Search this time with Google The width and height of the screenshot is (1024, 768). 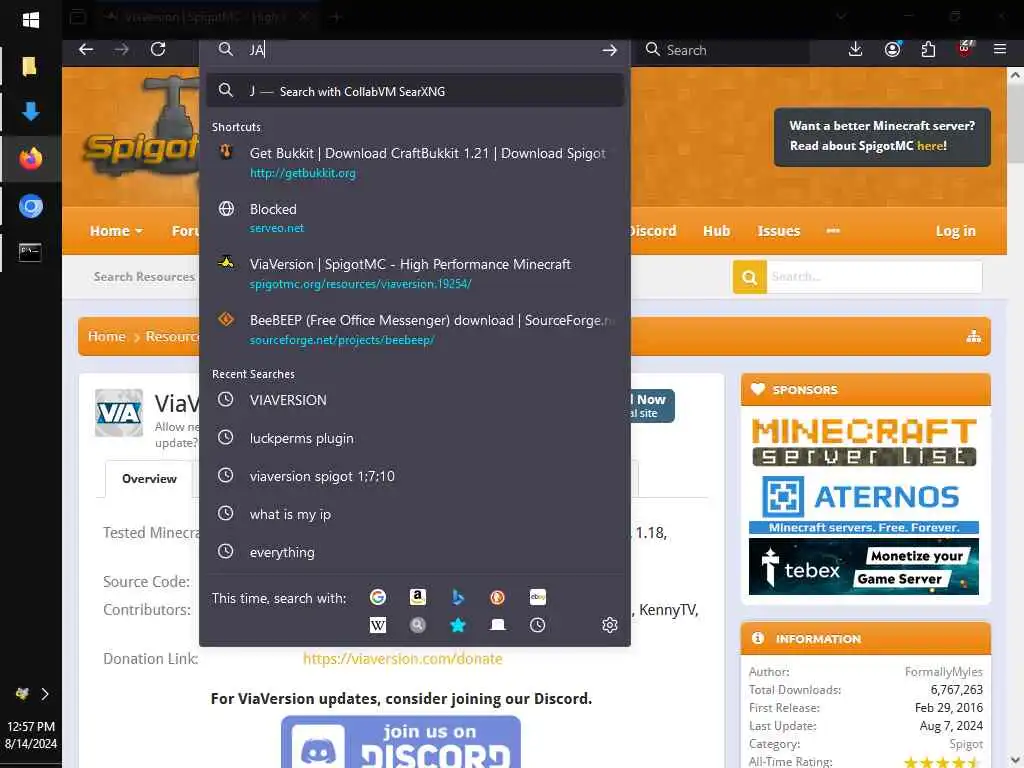377,597
